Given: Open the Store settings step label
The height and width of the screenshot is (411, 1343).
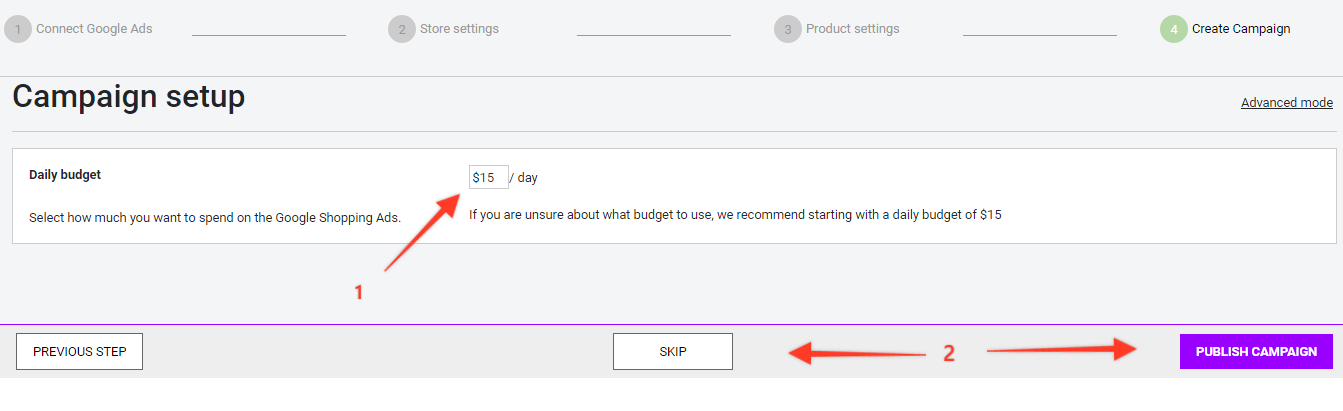Looking at the screenshot, I should (459, 29).
